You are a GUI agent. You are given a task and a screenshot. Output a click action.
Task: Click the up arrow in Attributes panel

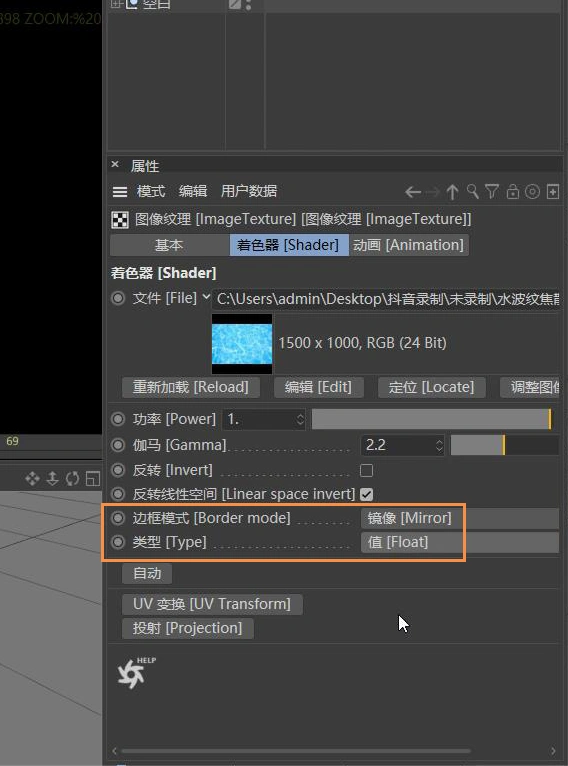[x=452, y=192]
